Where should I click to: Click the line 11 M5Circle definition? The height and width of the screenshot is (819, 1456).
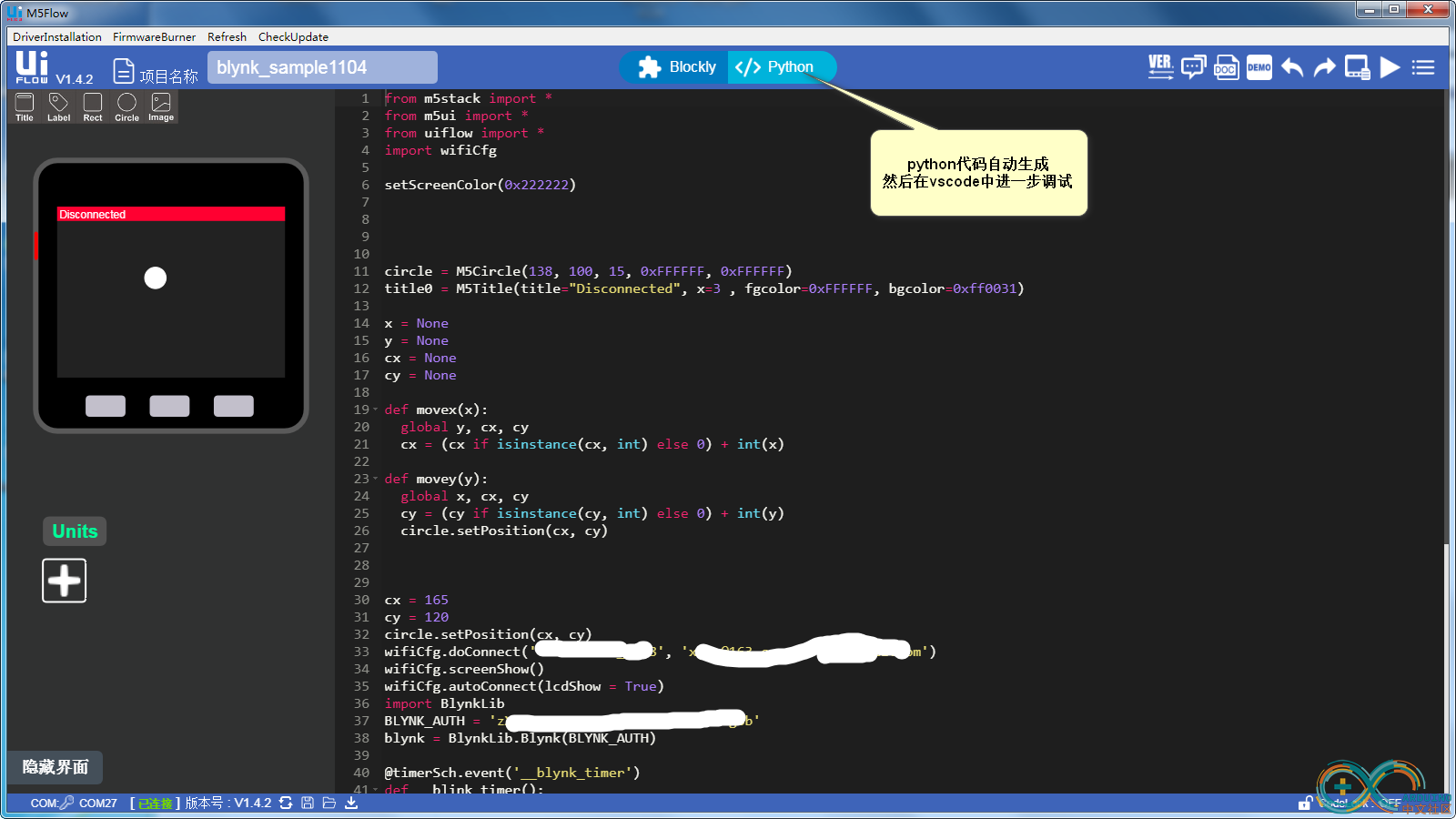588,271
